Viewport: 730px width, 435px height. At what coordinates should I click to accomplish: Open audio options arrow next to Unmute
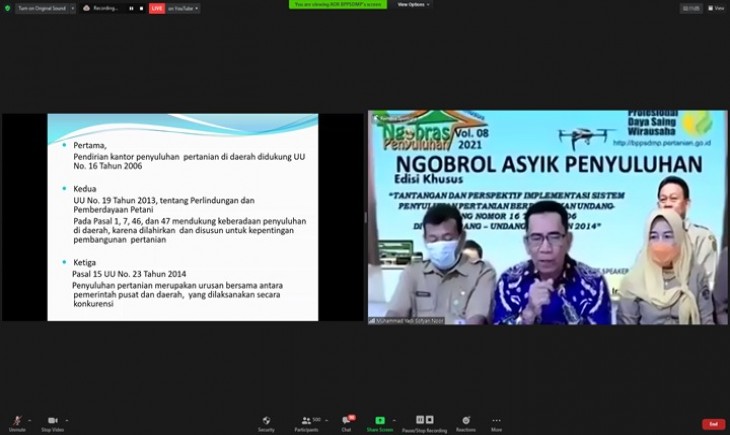tap(29, 421)
